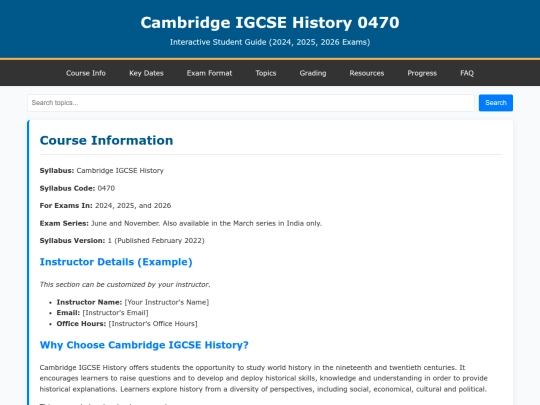Select Exam Format in navigation bar

[209, 73]
